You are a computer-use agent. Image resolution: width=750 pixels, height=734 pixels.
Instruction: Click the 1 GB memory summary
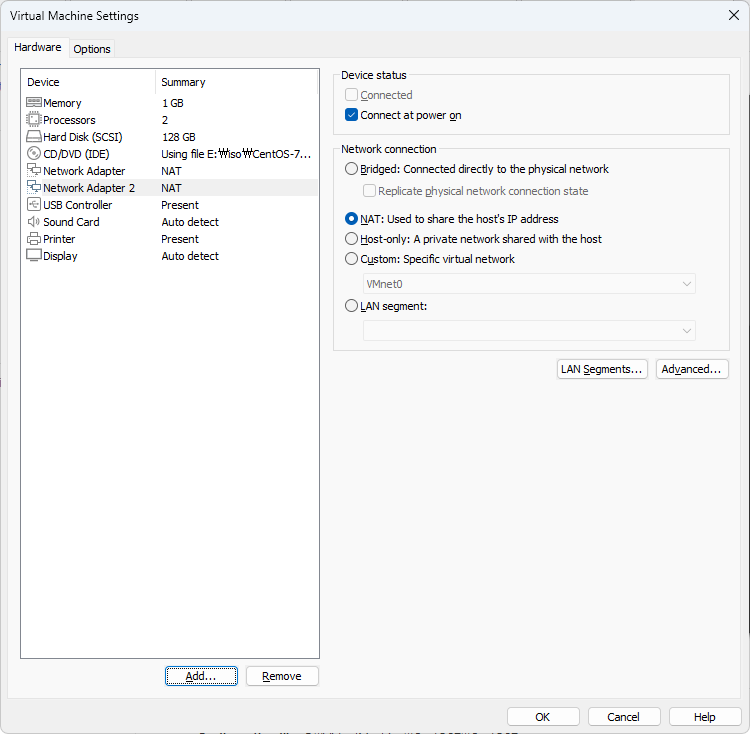173,103
